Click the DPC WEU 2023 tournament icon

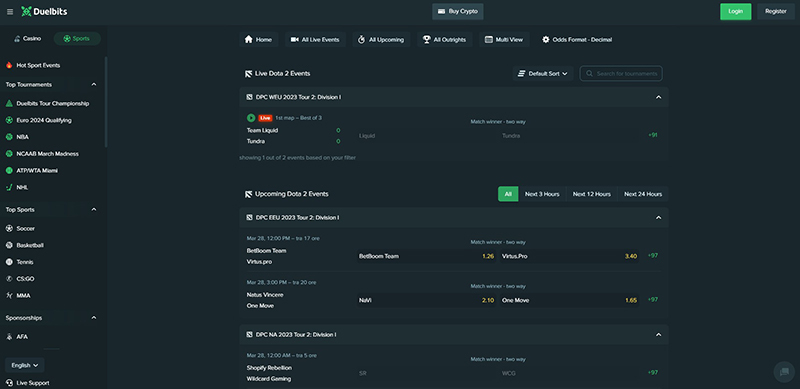point(249,97)
